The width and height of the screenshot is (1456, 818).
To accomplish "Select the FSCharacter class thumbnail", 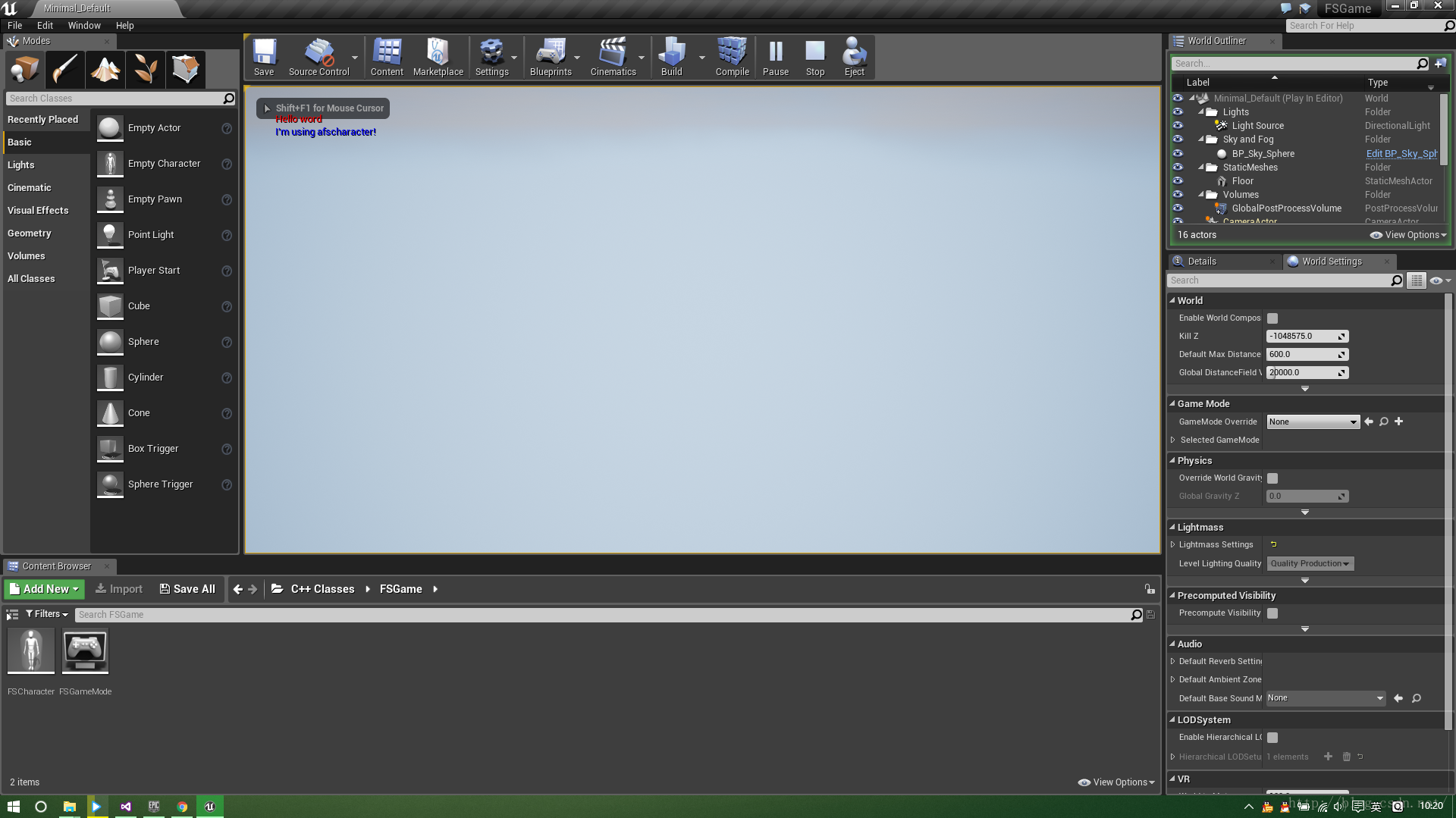I will click(31, 652).
